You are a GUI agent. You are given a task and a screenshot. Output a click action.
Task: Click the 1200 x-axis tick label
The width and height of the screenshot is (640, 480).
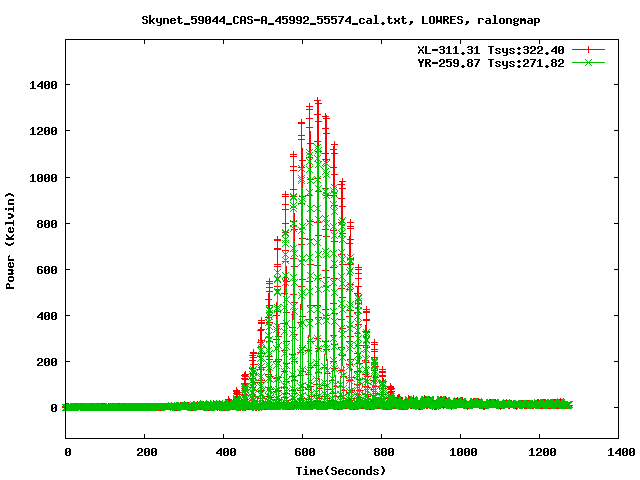coord(542,452)
